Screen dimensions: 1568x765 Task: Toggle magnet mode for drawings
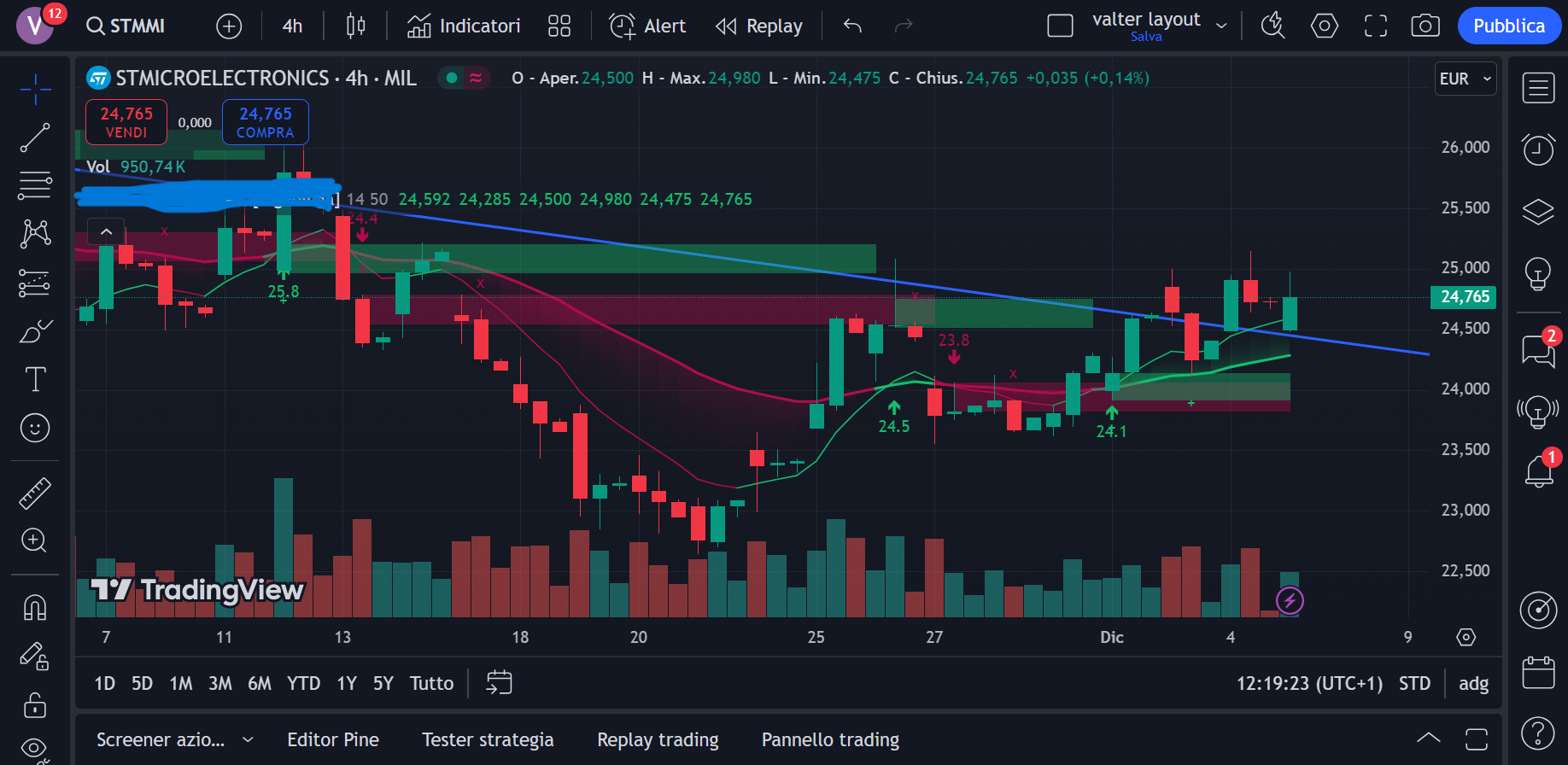[x=35, y=608]
